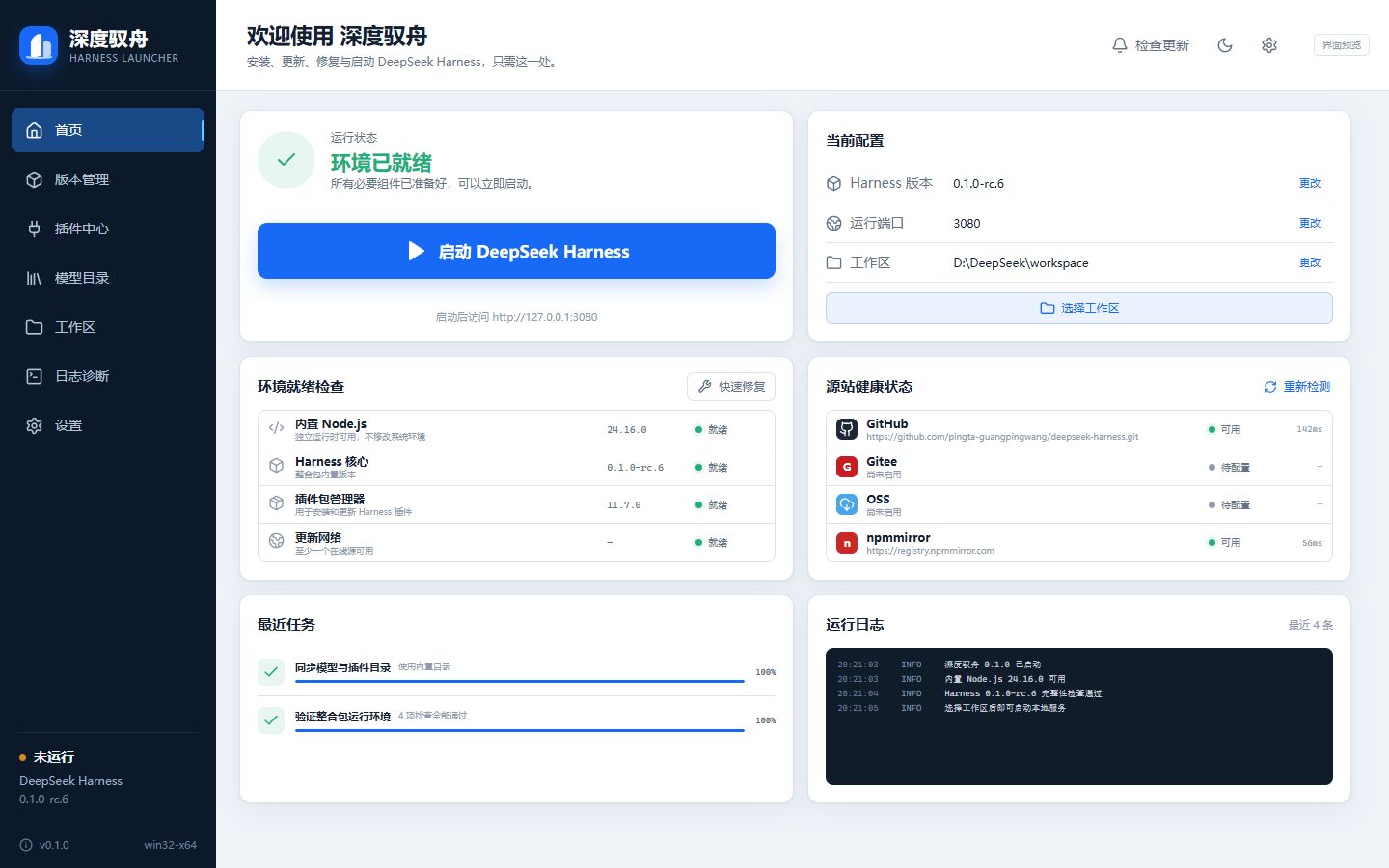Click the Gitee 待配置 status
Viewport: 1389px width, 868px height.
click(x=1229, y=467)
